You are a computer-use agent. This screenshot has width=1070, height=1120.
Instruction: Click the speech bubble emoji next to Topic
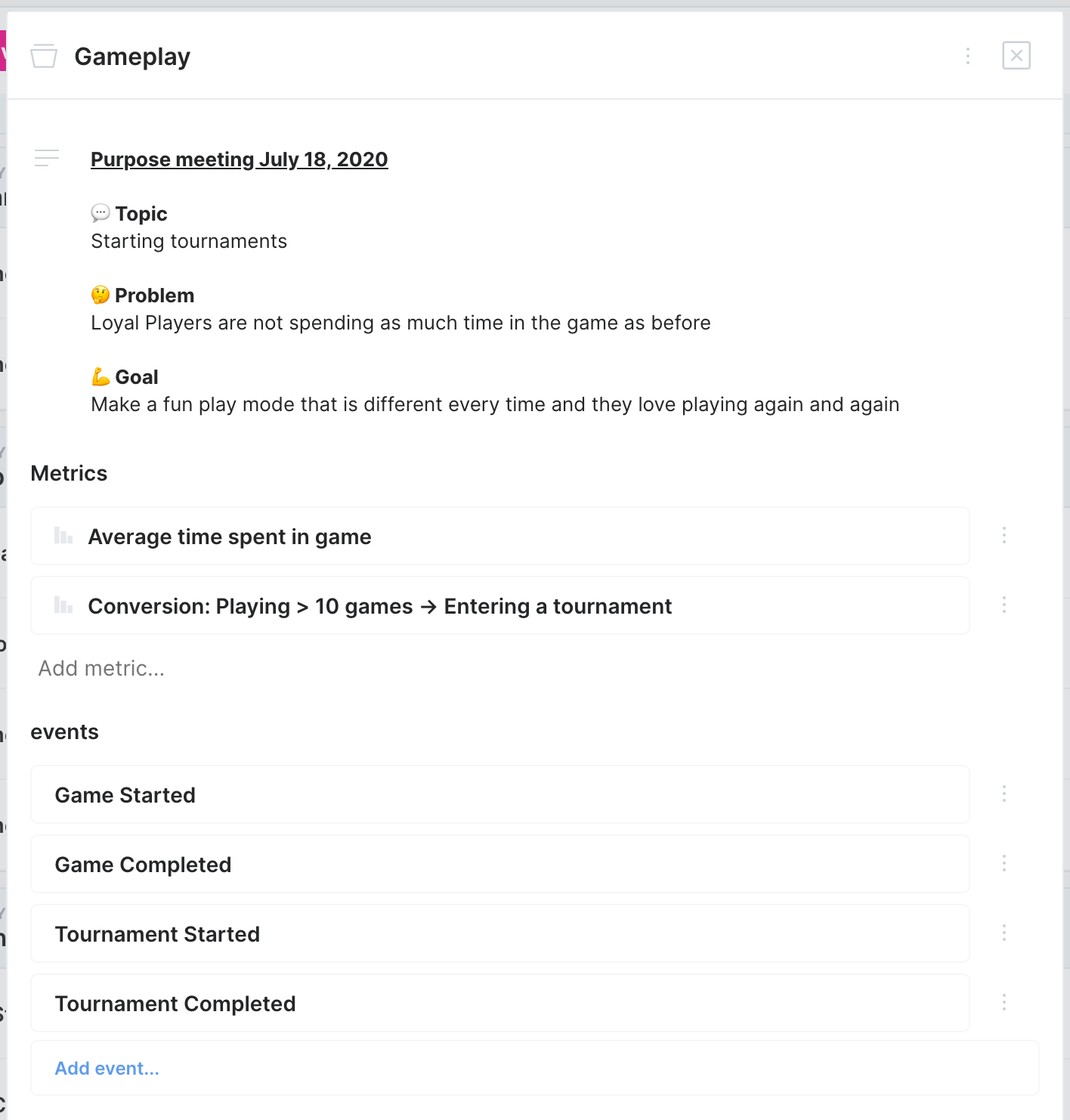(101, 213)
